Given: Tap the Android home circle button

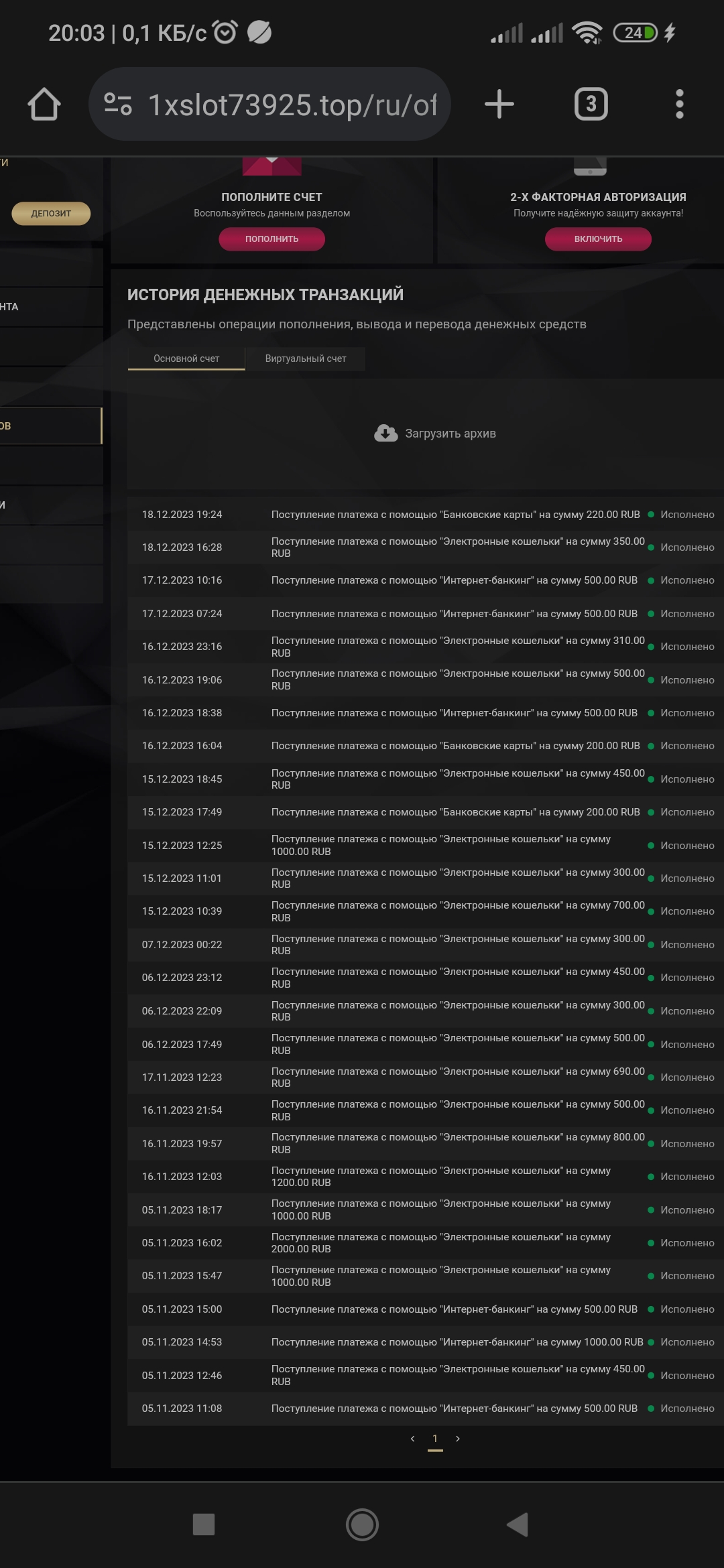Looking at the screenshot, I should [x=362, y=1524].
